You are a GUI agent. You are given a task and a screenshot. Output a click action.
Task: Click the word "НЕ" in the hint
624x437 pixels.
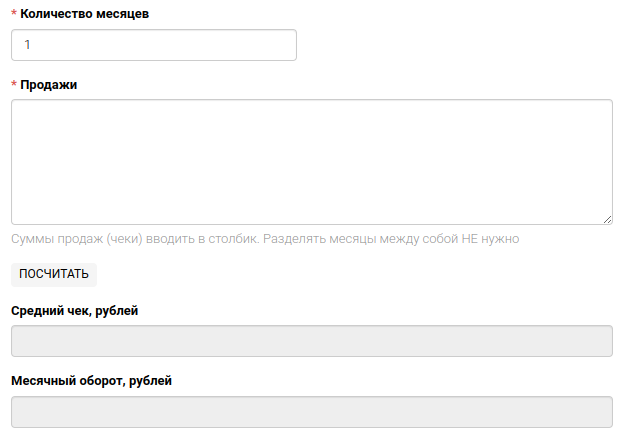point(470,239)
